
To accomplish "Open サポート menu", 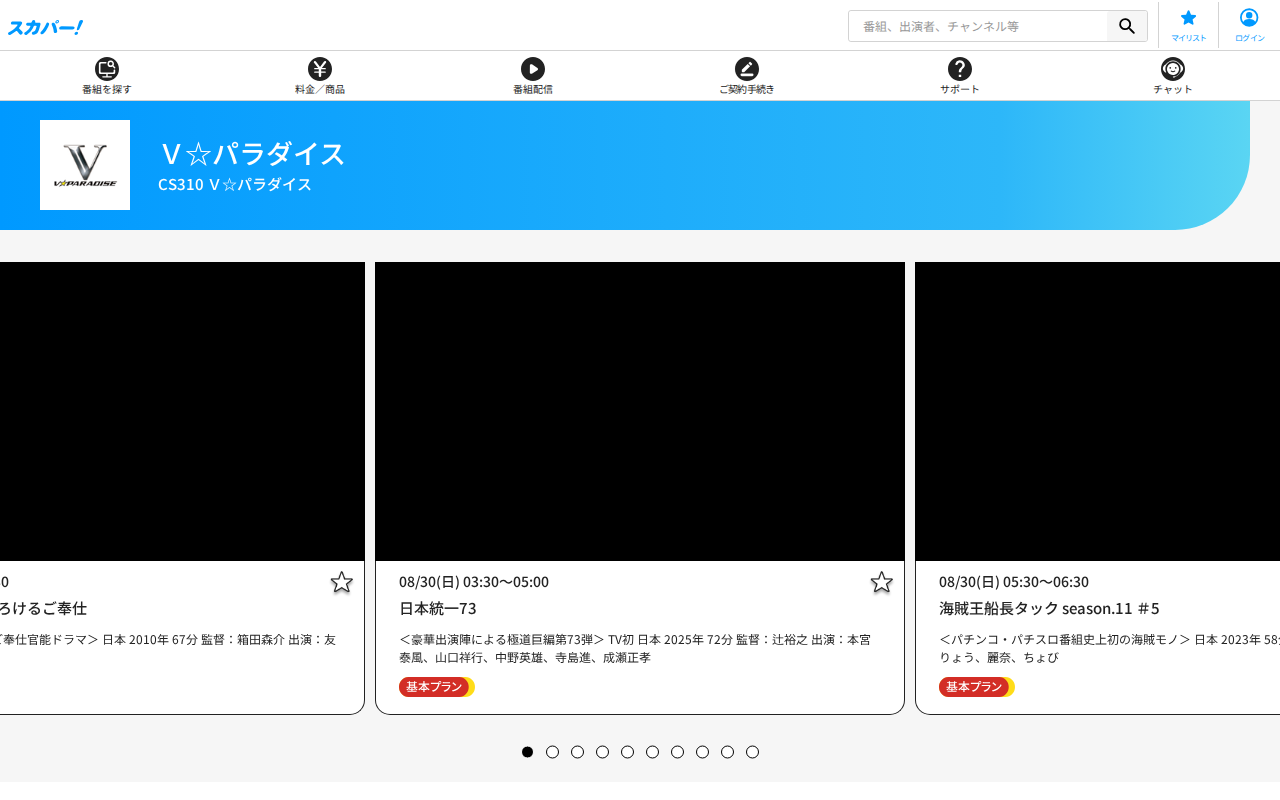I will tap(960, 76).
